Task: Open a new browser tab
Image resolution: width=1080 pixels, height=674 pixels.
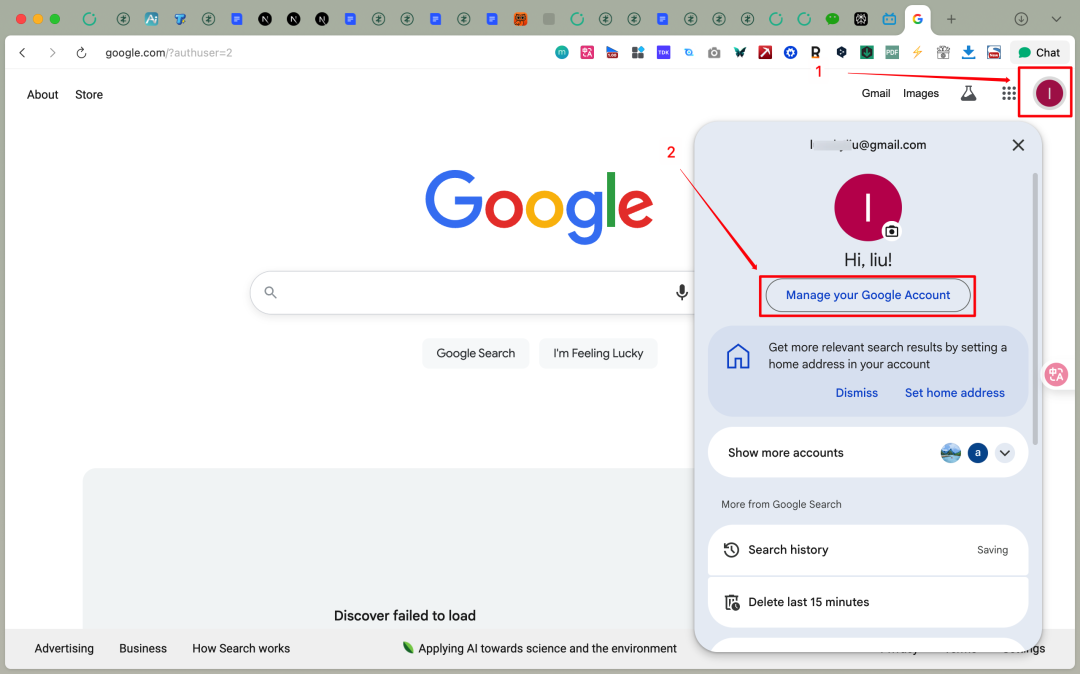Action: pos(951,19)
